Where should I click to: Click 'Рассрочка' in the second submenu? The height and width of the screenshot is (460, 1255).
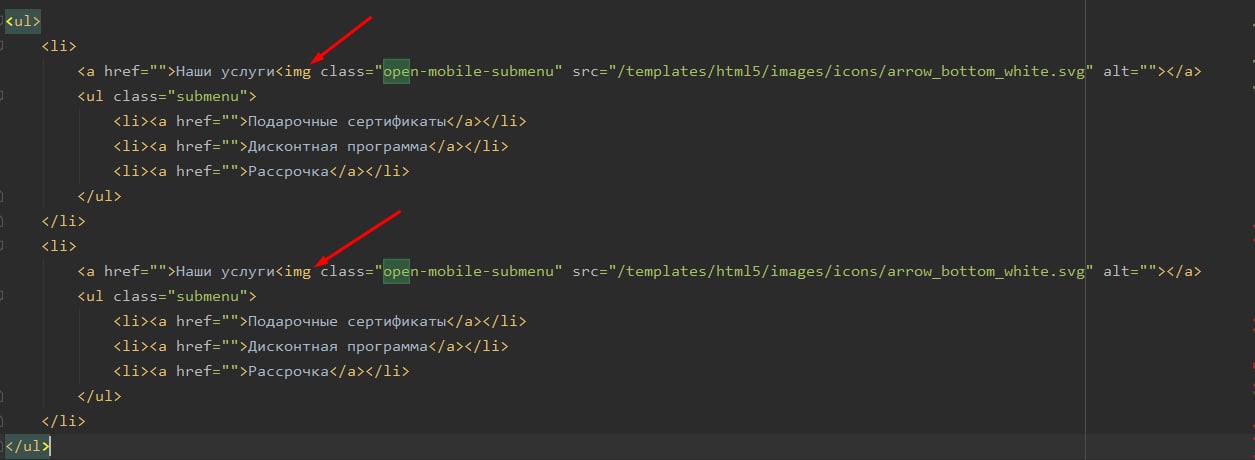[288, 371]
